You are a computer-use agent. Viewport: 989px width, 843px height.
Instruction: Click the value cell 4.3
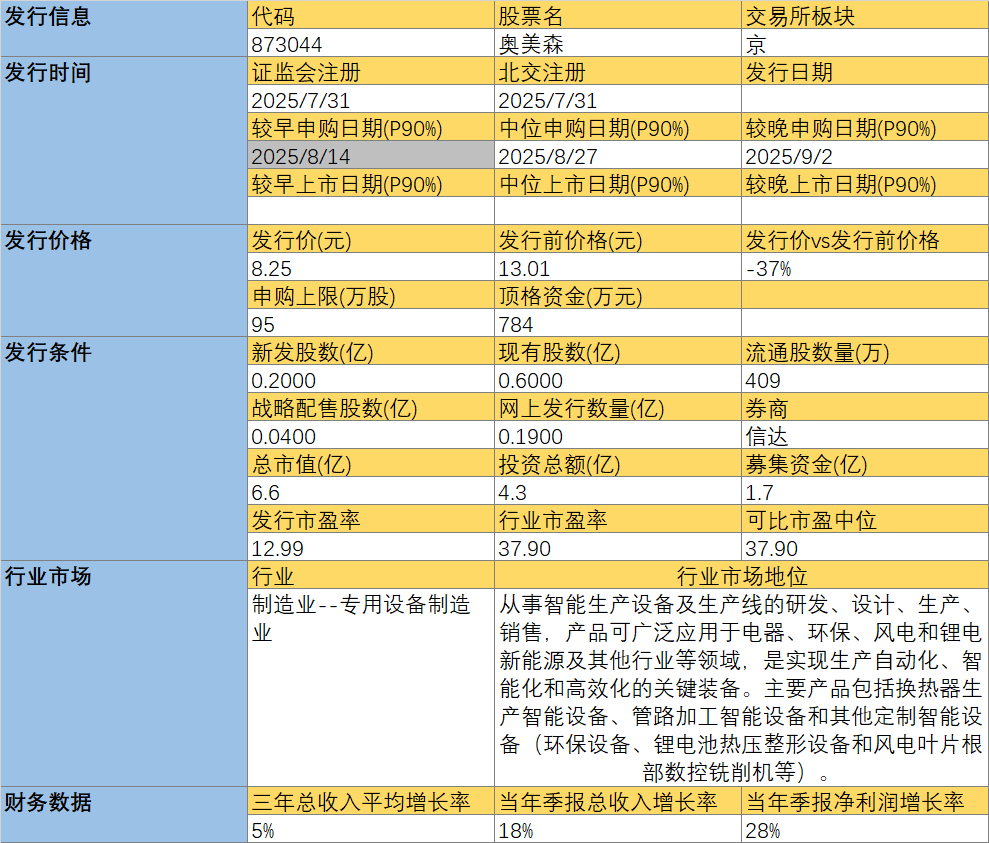point(617,491)
